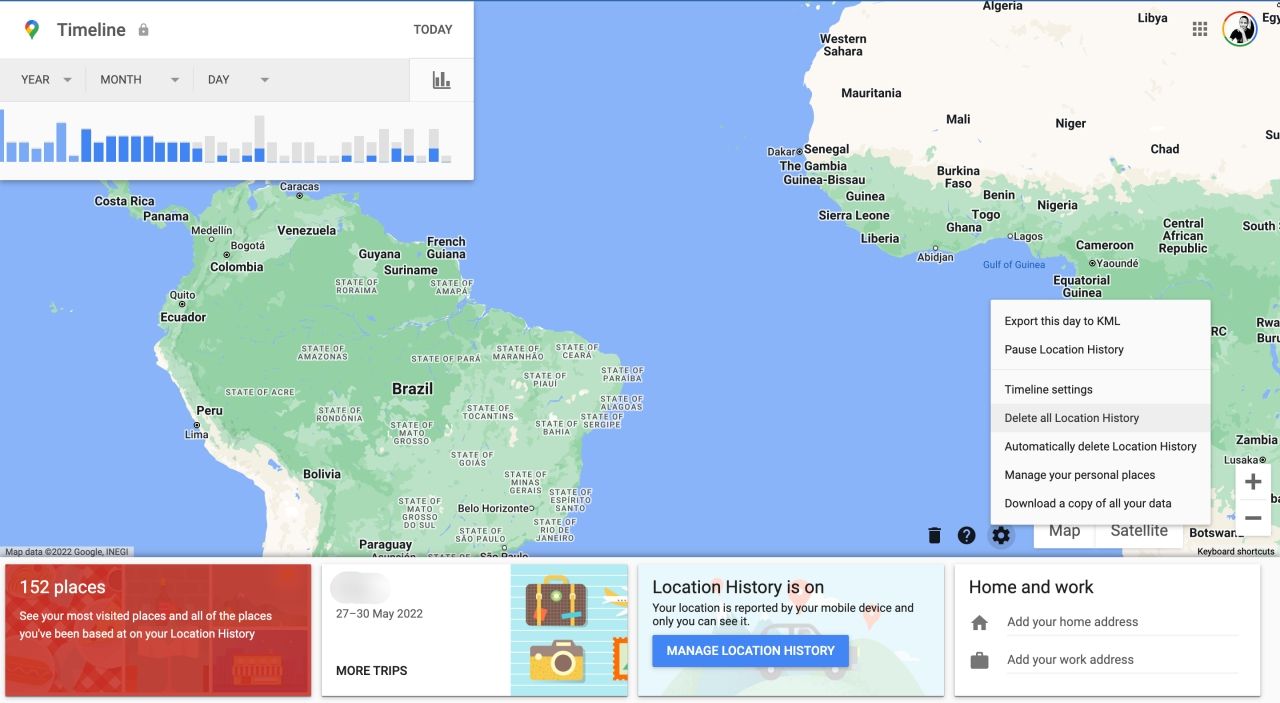The height and width of the screenshot is (703, 1280).
Task: Click the lock icon beside Timeline
Action: 143,30
